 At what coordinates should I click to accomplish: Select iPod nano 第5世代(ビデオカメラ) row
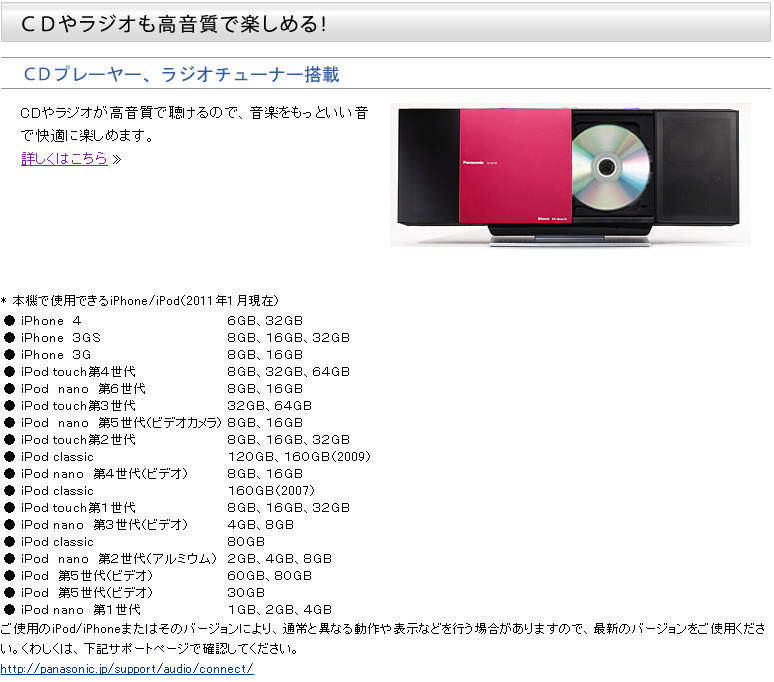tap(153, 423)
